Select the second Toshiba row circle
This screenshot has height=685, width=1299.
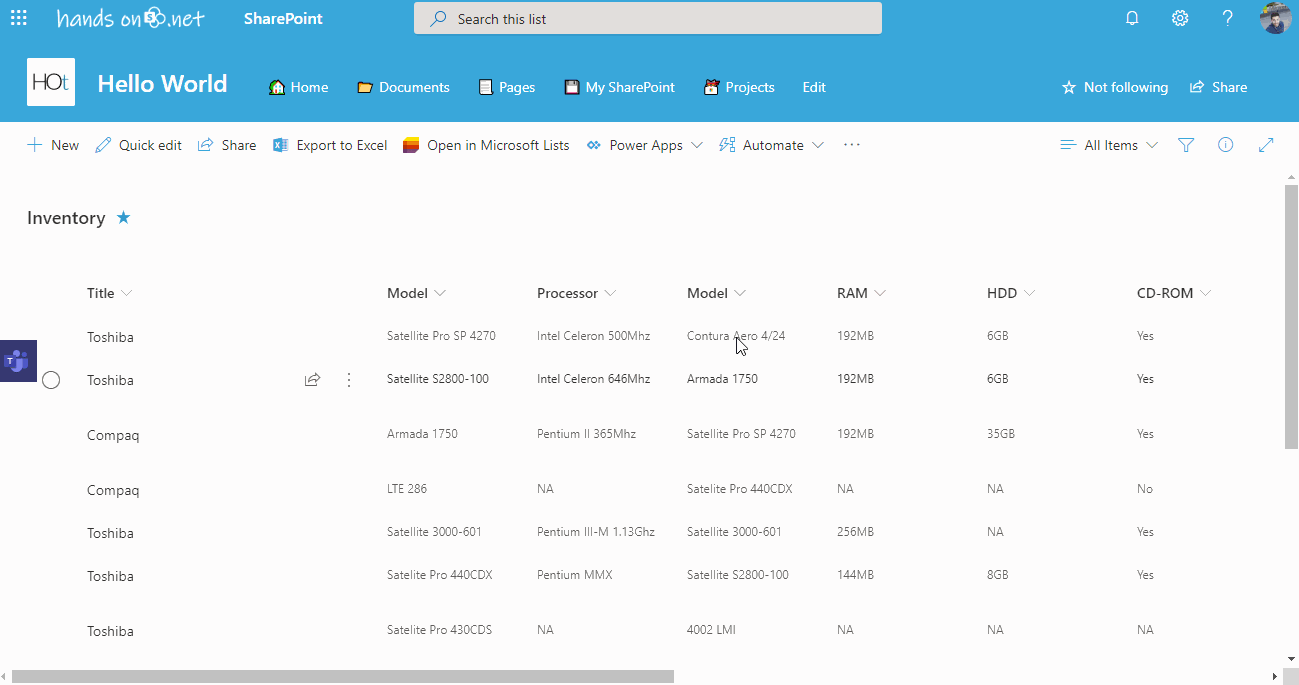(x=51, y=380)
